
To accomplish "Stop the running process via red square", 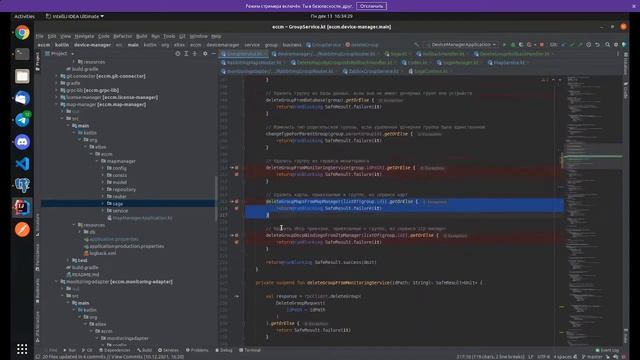I will pyautogui.click(x=542, y=44).
